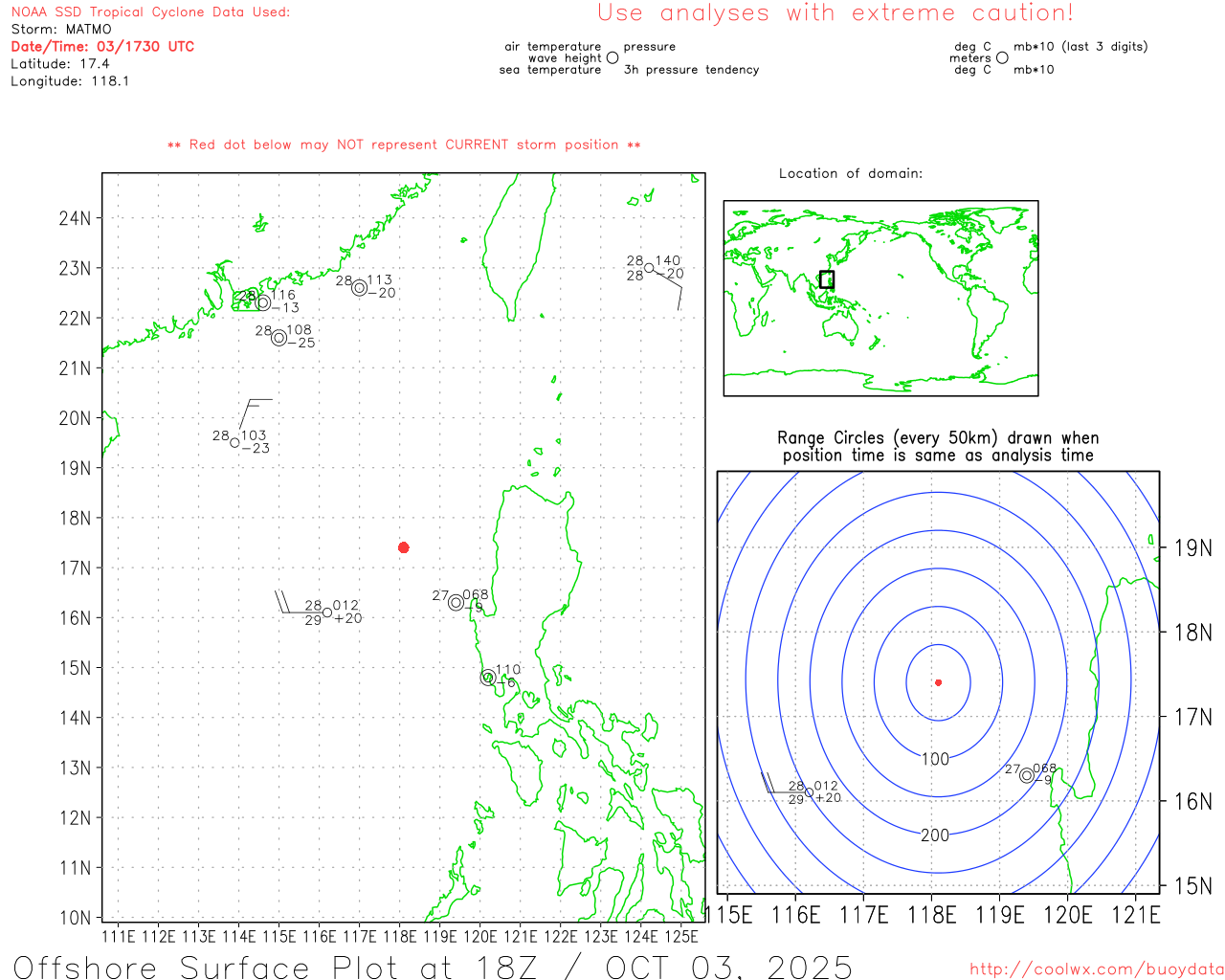The height and width of the screenshot is (980, 1225).
Task: Click the red center dot in range-circle inset
Action: click(x=938, y=682)
